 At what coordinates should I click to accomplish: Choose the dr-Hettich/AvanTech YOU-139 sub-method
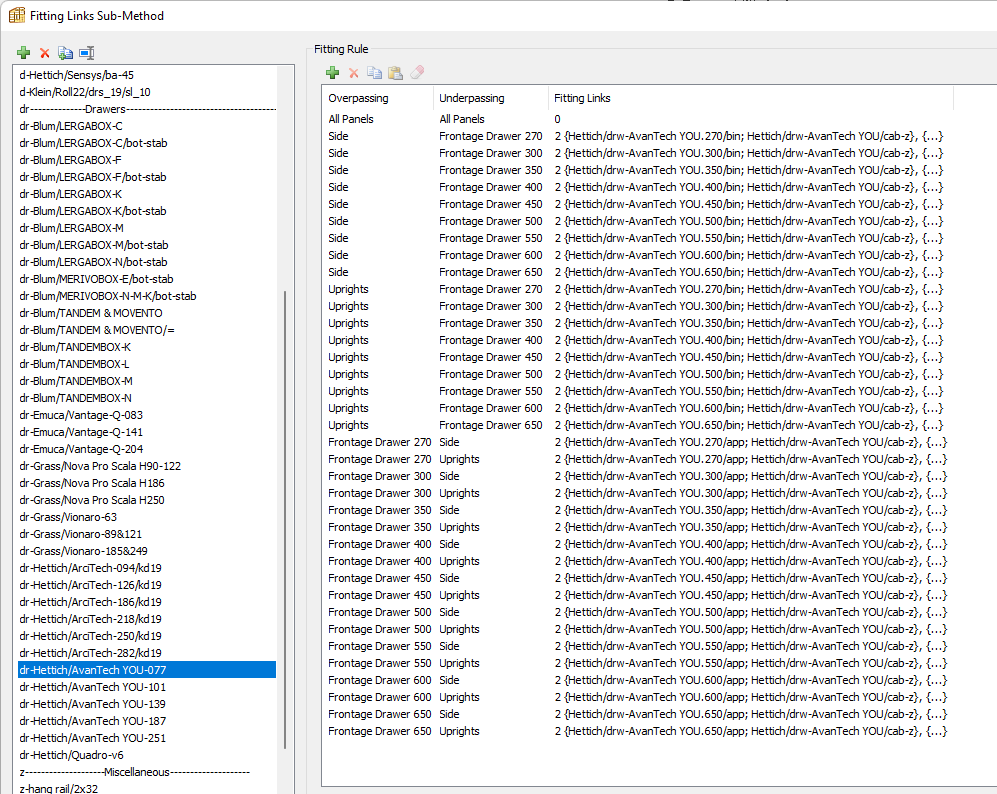click(x=147, y=704)
